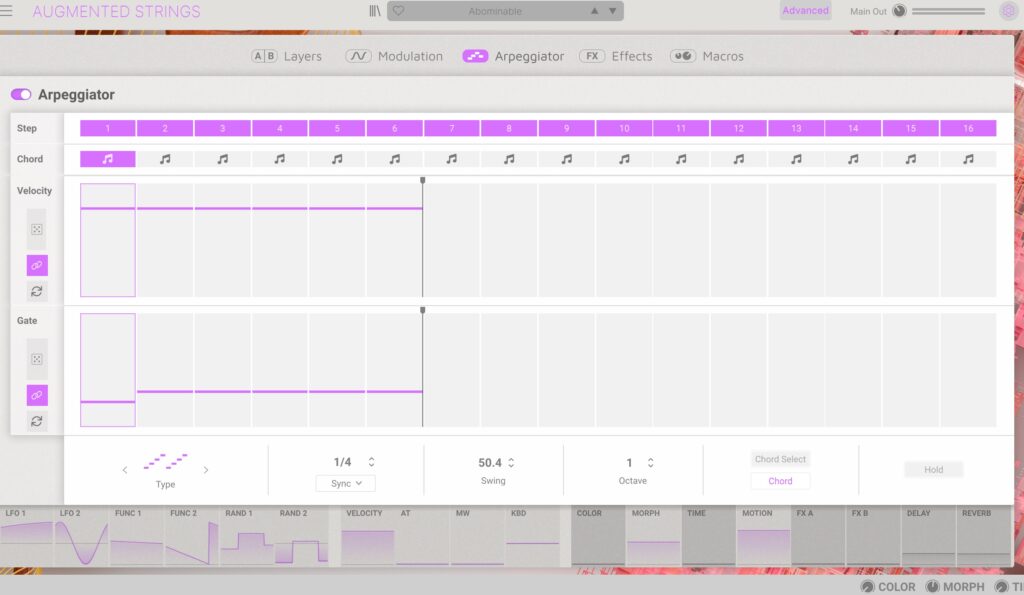Toggle the Hold button
1024x595 pixels.
933,469
